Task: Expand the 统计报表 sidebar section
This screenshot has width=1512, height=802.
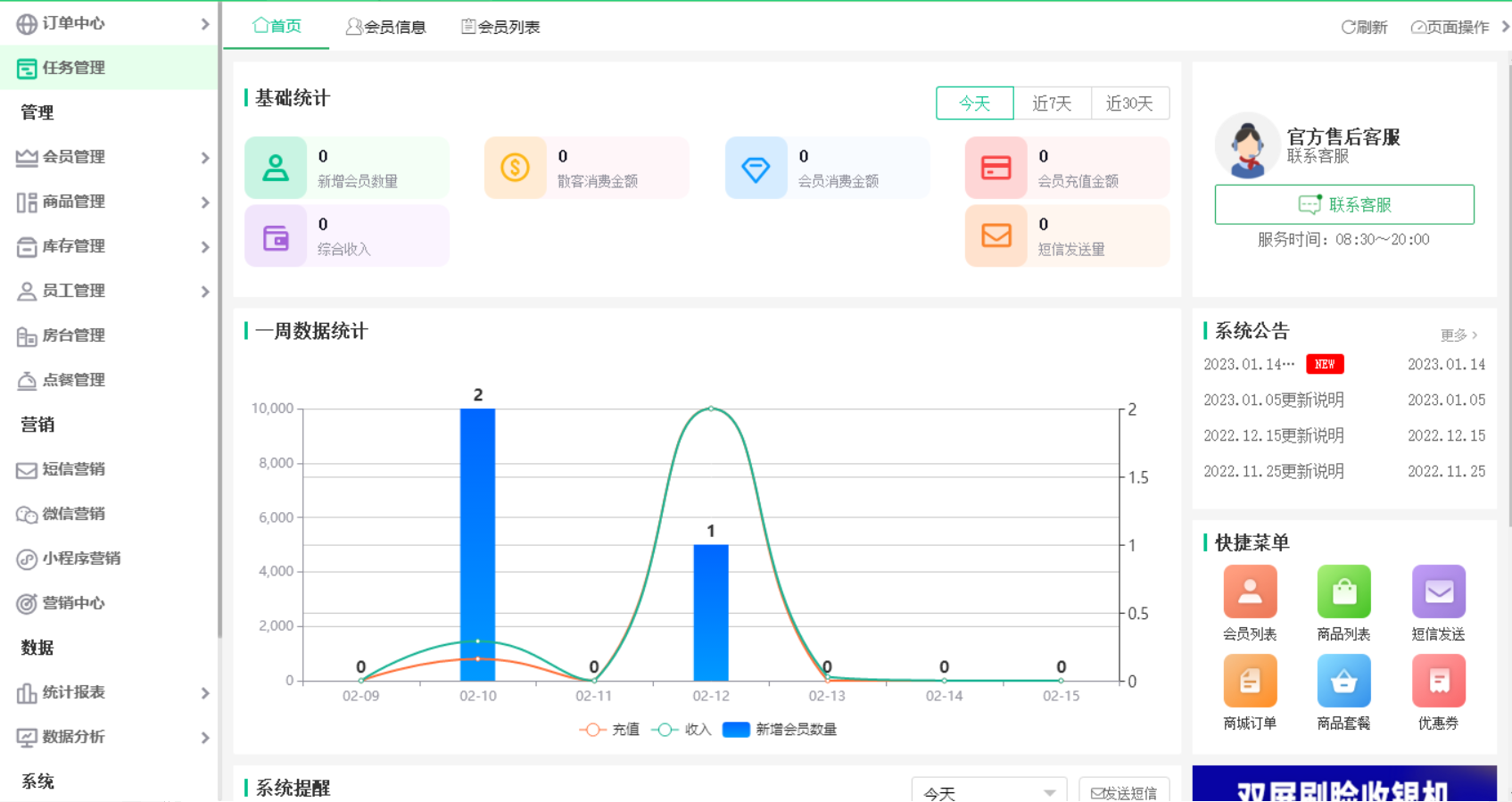Action: point(112,692)
